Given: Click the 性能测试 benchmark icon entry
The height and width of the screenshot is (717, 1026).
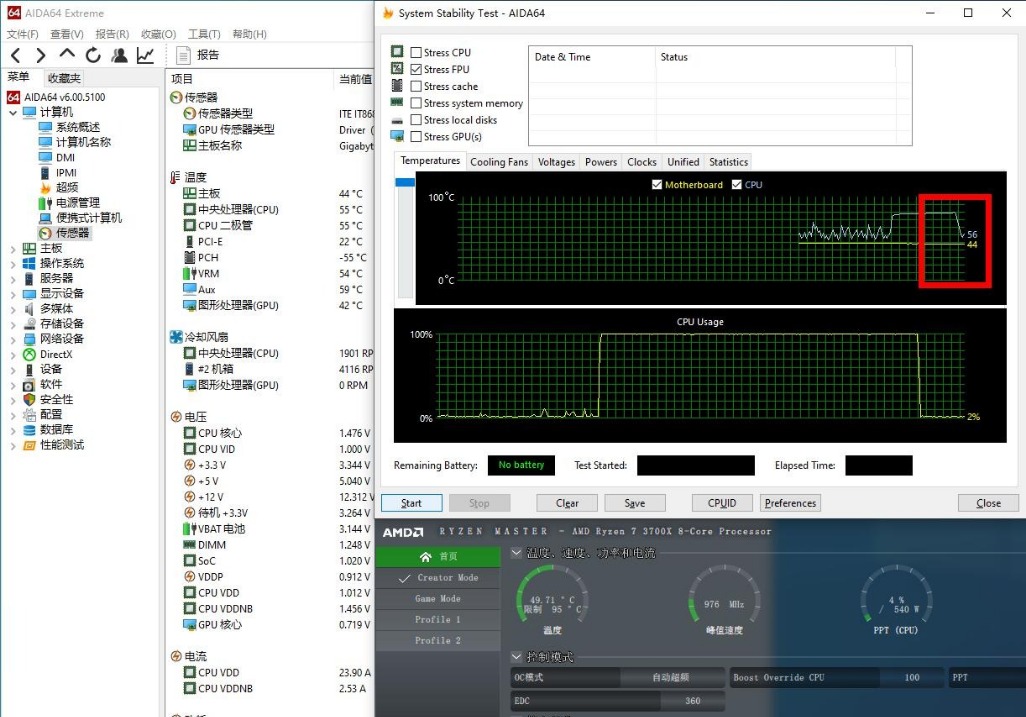Looking at the screenshot, I should 29,446.
